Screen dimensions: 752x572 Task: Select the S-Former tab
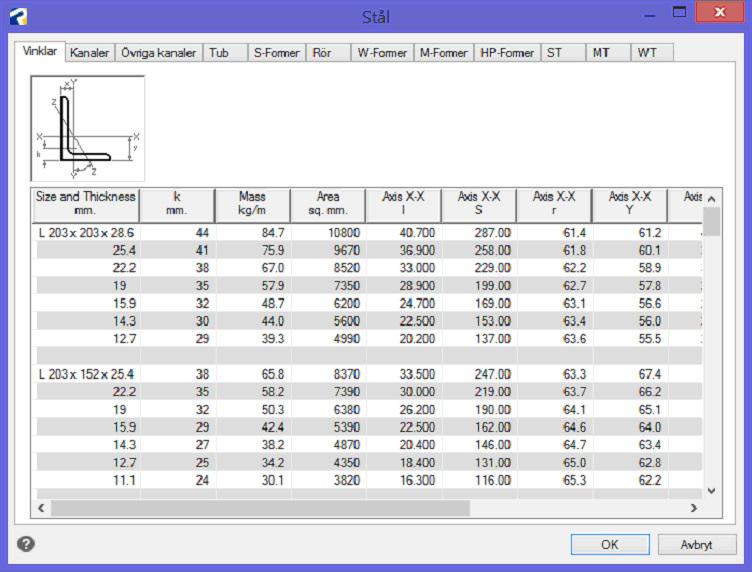tap(277, 53)
